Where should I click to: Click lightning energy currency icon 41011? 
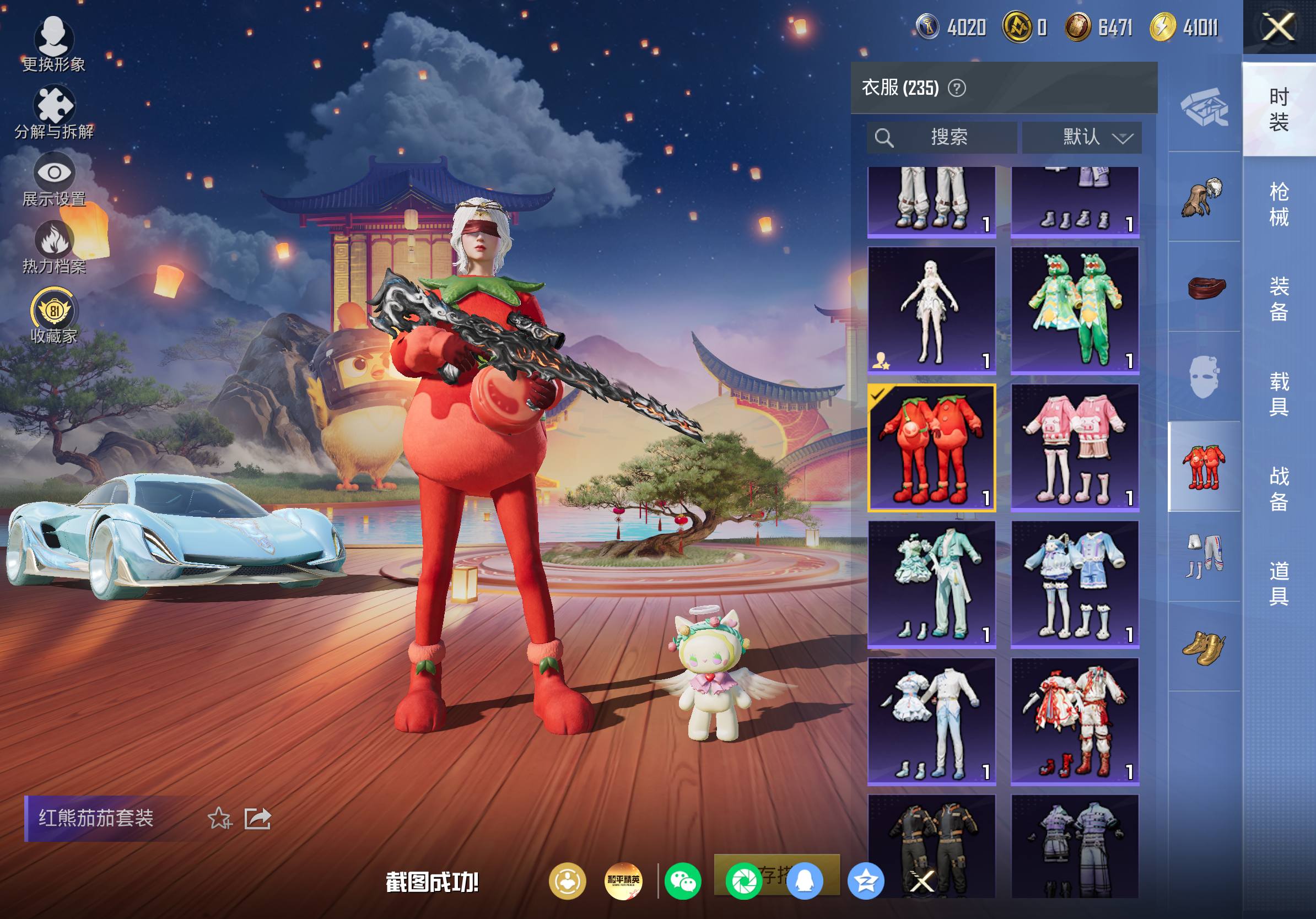pos(1162,27)
